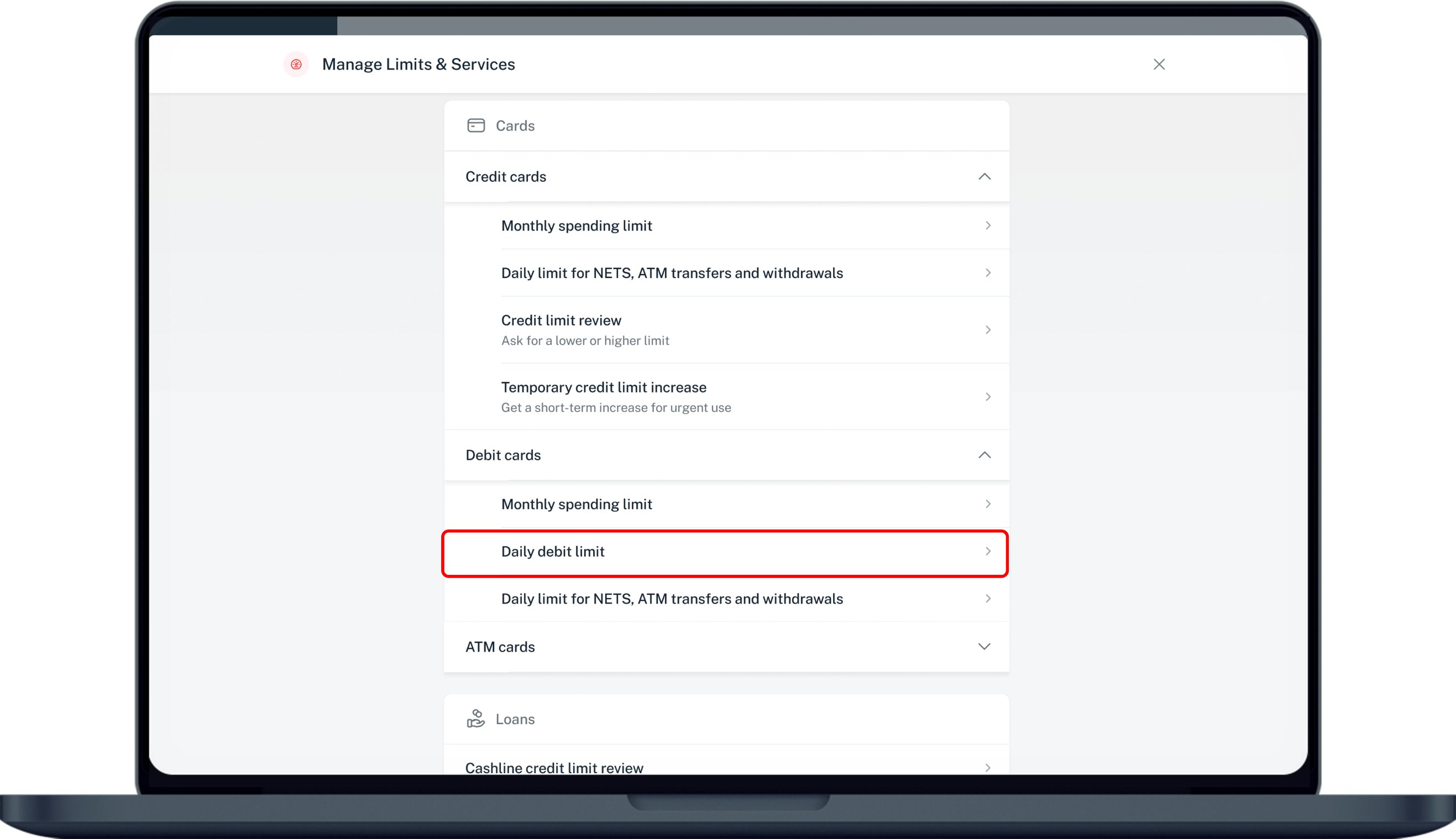The image size is (1456, 839).
Task: Close the Manage Limits & Services dialog
Action: tap(1159, 65)
